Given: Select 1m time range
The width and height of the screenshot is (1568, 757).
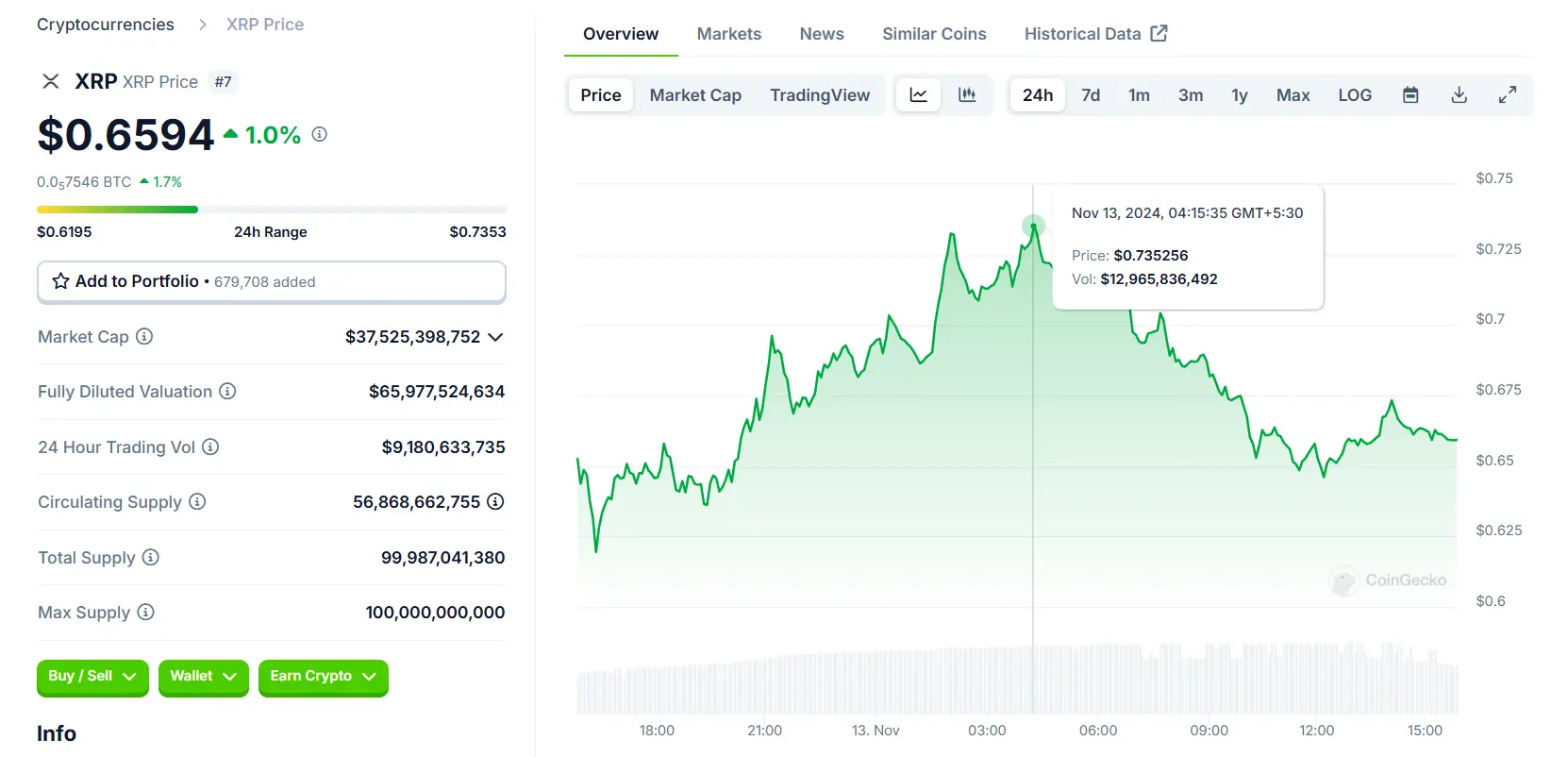Looking at the screenshot, I should click(x=1139, y=94).
